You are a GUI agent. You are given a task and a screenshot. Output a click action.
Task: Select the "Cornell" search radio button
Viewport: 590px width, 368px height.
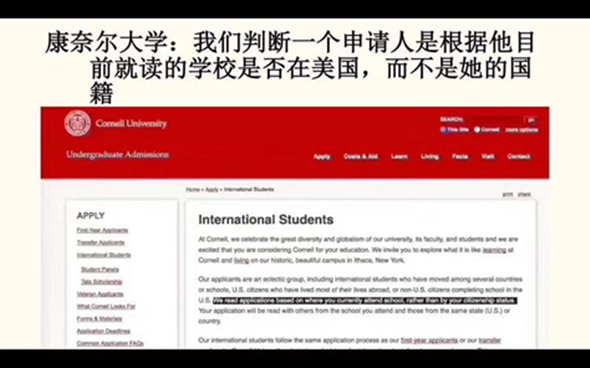[x=477, y=130]
